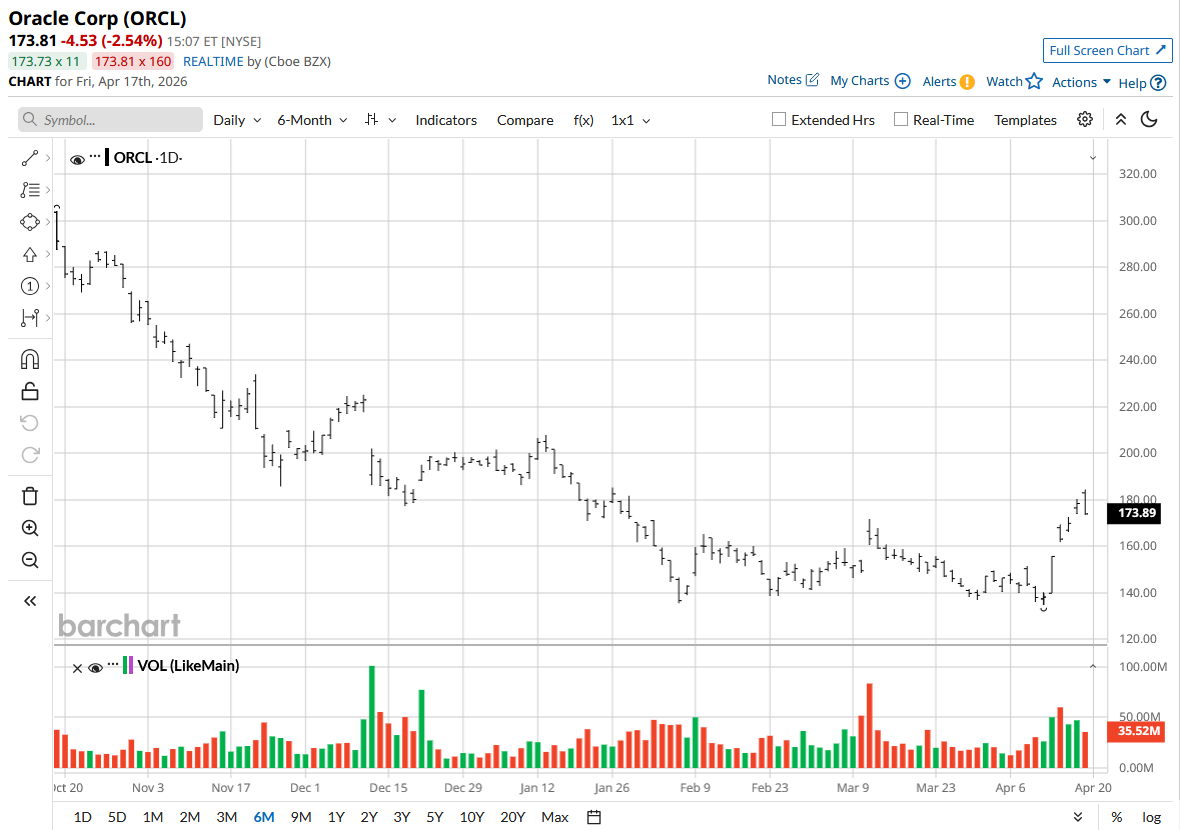Open the Fibonacci and text tools icon

click(x=29, y=190)
